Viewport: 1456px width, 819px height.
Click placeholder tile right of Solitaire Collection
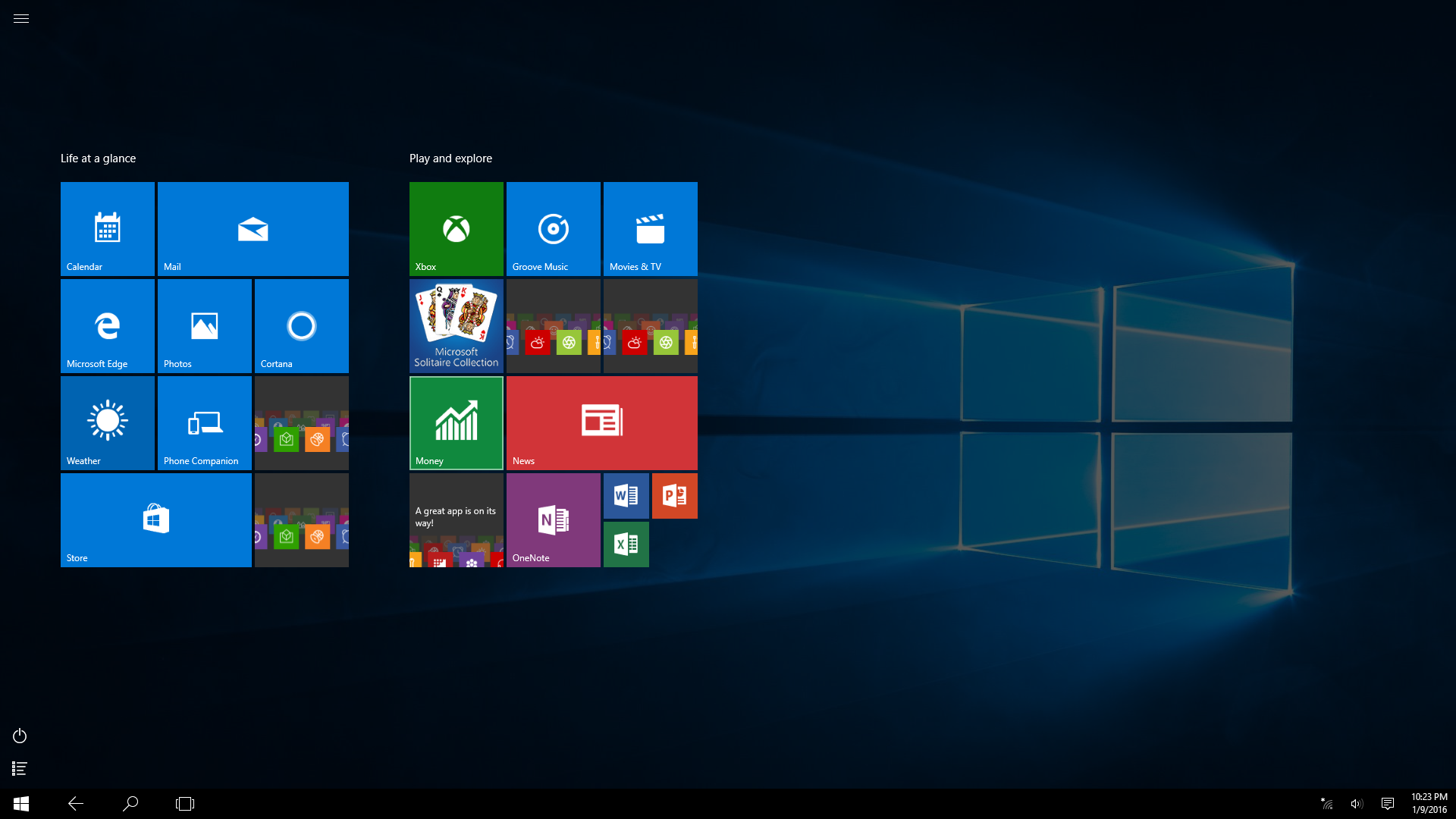click(x=554, y=326)
